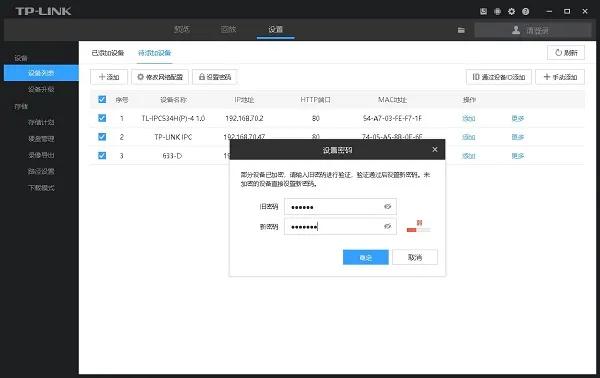Click the 设置密码 lock button in toolbar
Viewport: 600px width, 378px height.
coord(215,77)
